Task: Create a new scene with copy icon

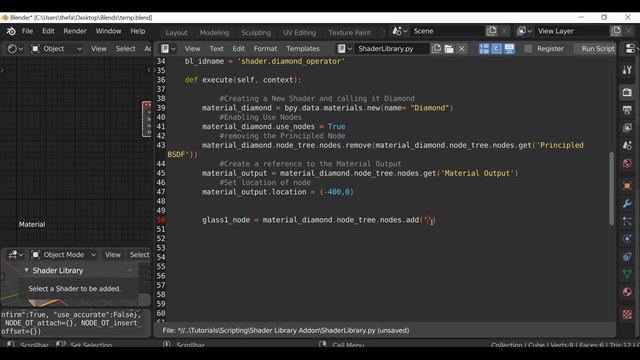Action: pyautogui.click(x=491, y=31)
